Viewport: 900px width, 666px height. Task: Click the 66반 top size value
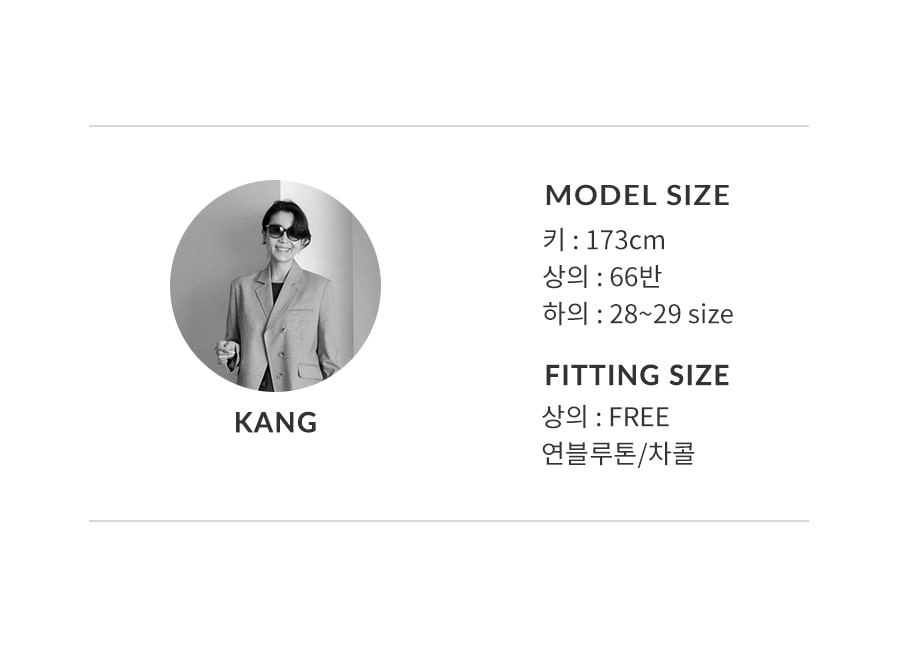635,277
